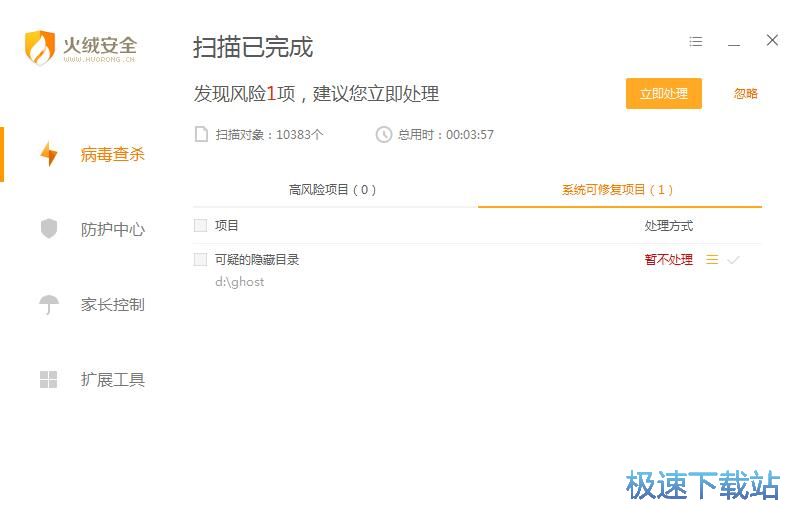Click the document icon next to 扫描对象
The height and width of the screenshot is (515, 800).
point(202,134)
